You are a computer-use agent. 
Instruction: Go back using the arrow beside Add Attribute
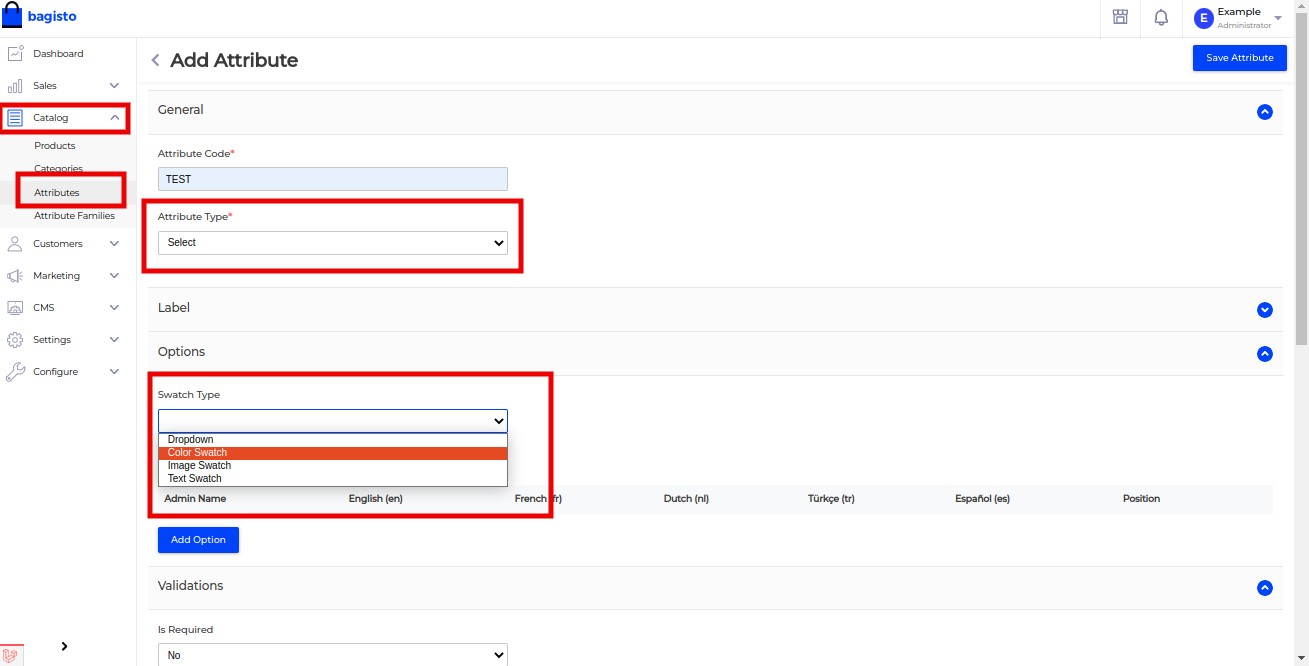(x=155, y=60)
